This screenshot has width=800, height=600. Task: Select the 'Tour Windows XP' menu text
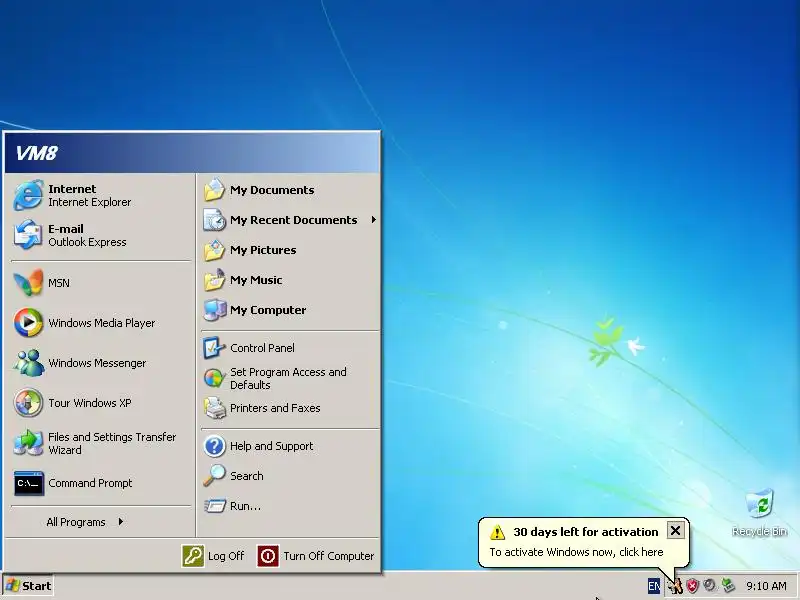(89, 403)
